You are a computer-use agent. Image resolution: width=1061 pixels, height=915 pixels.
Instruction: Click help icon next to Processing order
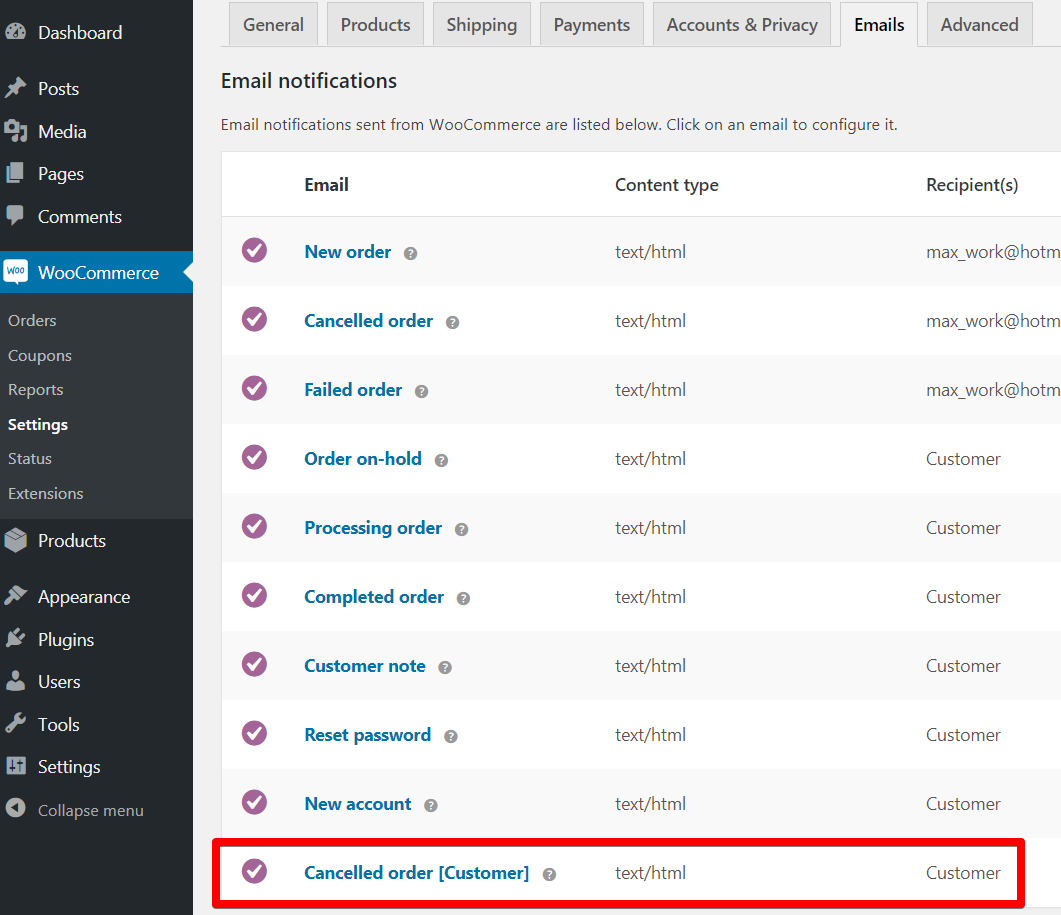point(461,530)
